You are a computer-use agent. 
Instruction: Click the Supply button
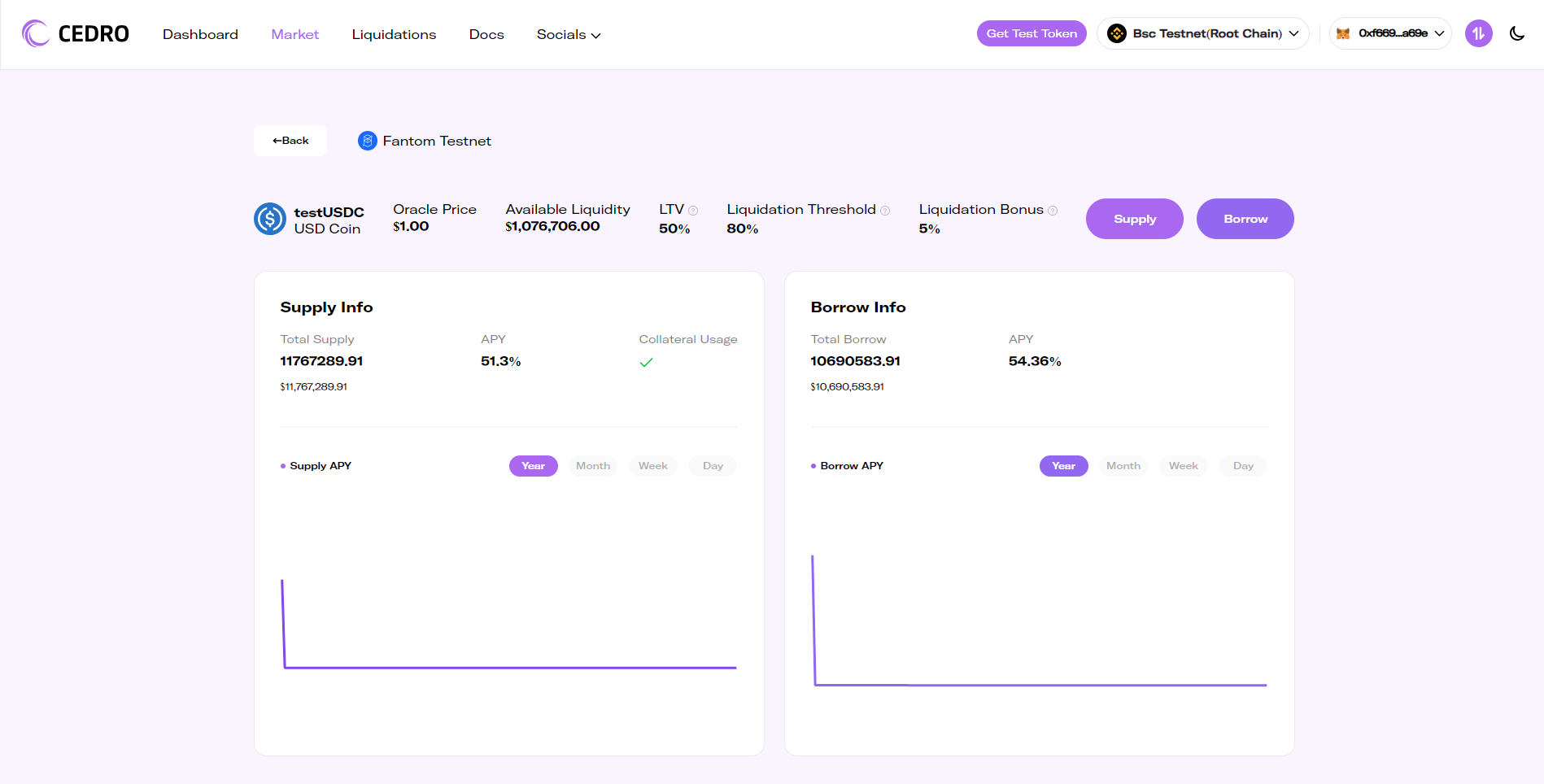pos(1135,219)
